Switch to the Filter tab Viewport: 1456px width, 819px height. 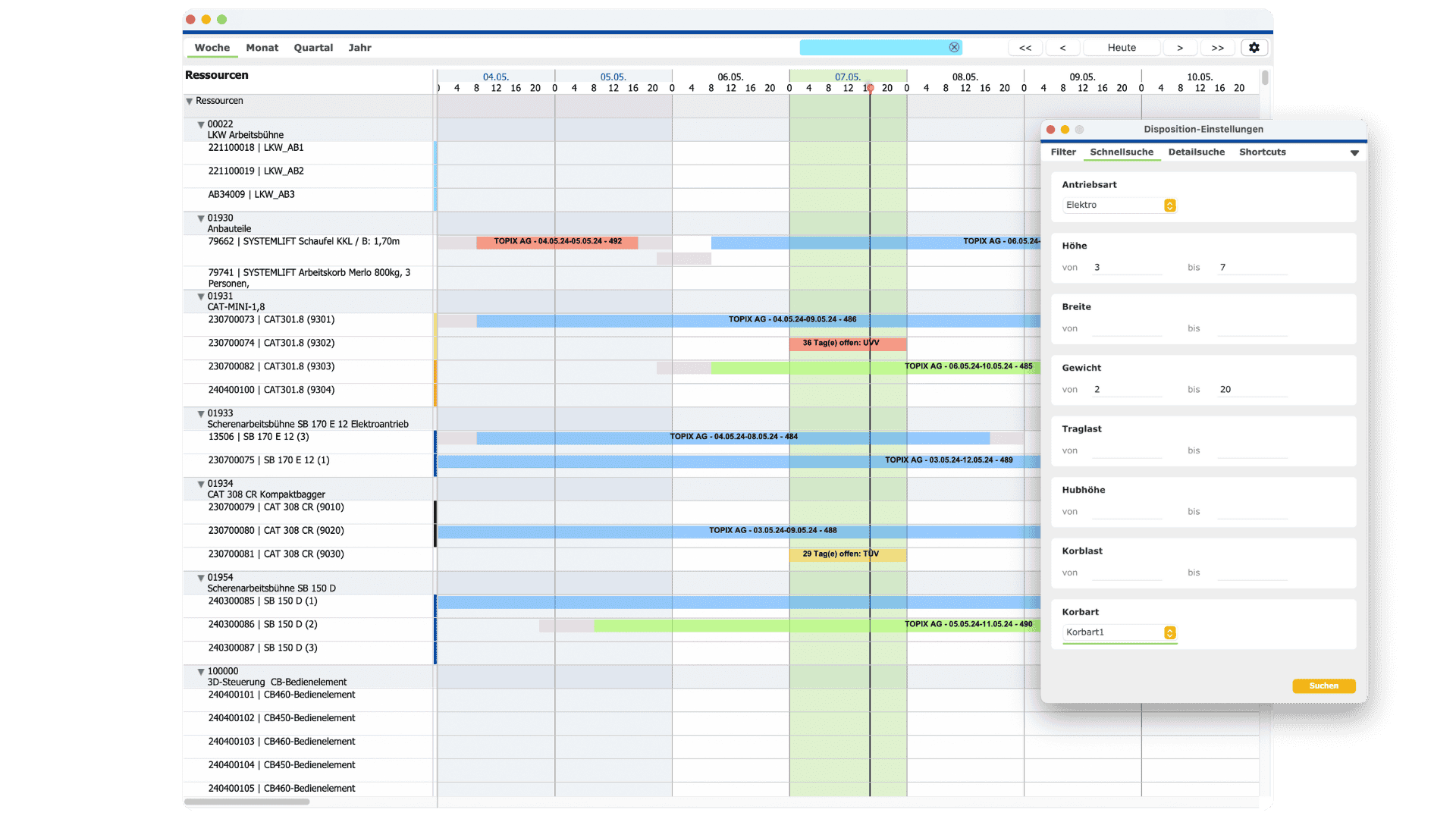coord(1062,152)
